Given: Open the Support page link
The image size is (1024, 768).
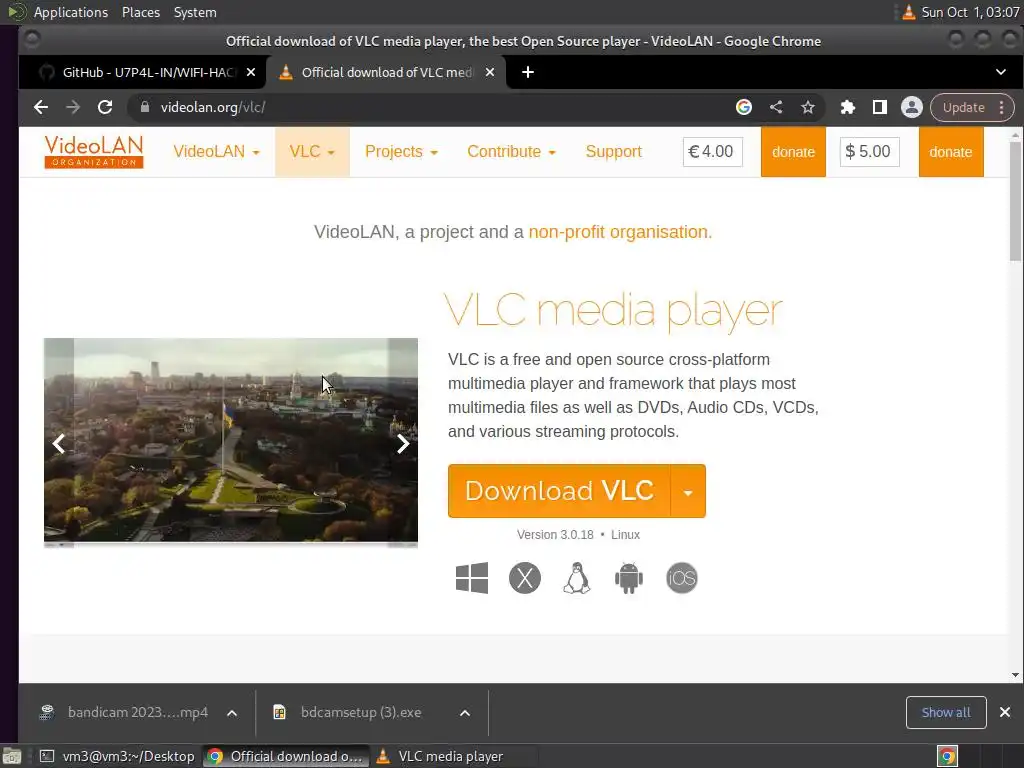Looking at the screenshot, I should pos(613,152).
